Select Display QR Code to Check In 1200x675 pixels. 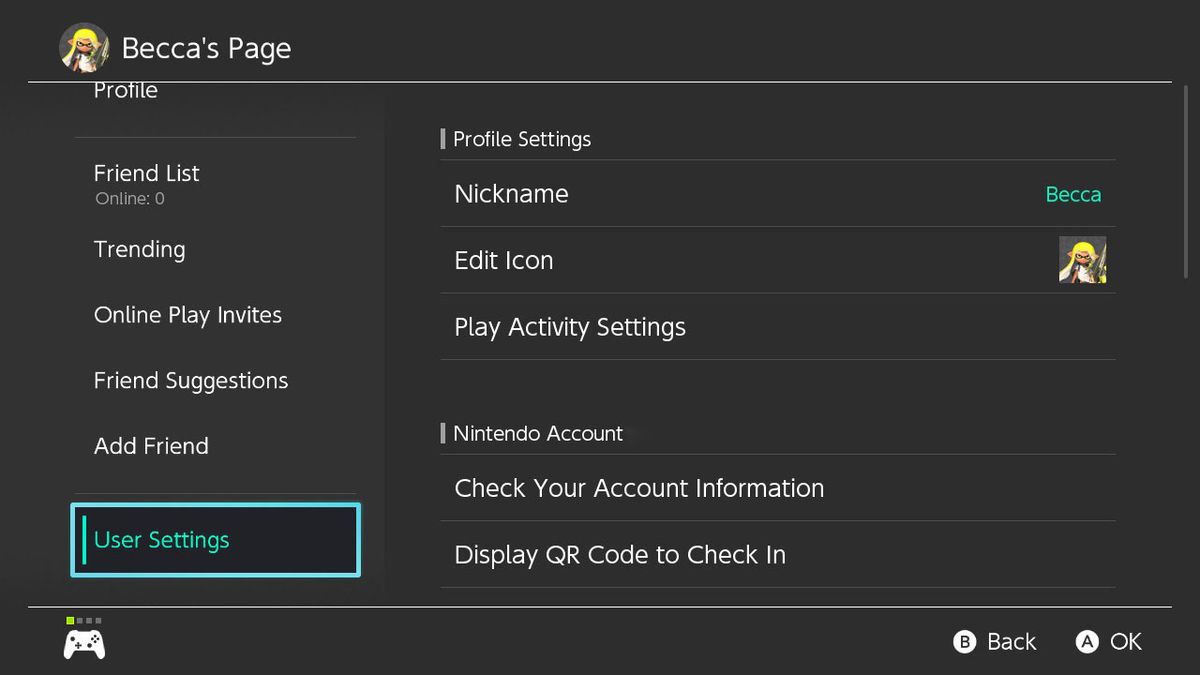(777, 555)
